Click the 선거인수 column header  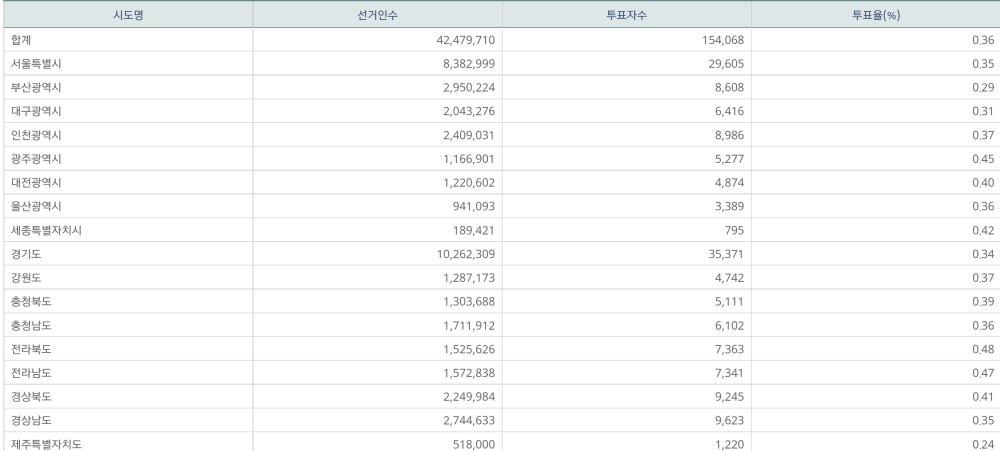pyautogui.click(x=376, y=14)
